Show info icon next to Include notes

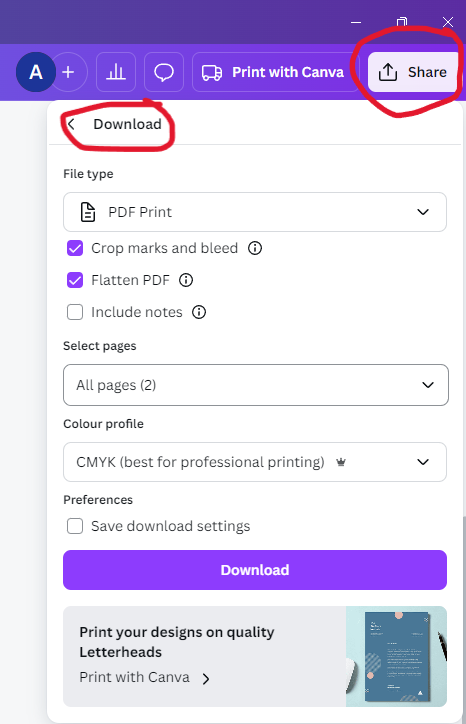[x=199, y=312]
